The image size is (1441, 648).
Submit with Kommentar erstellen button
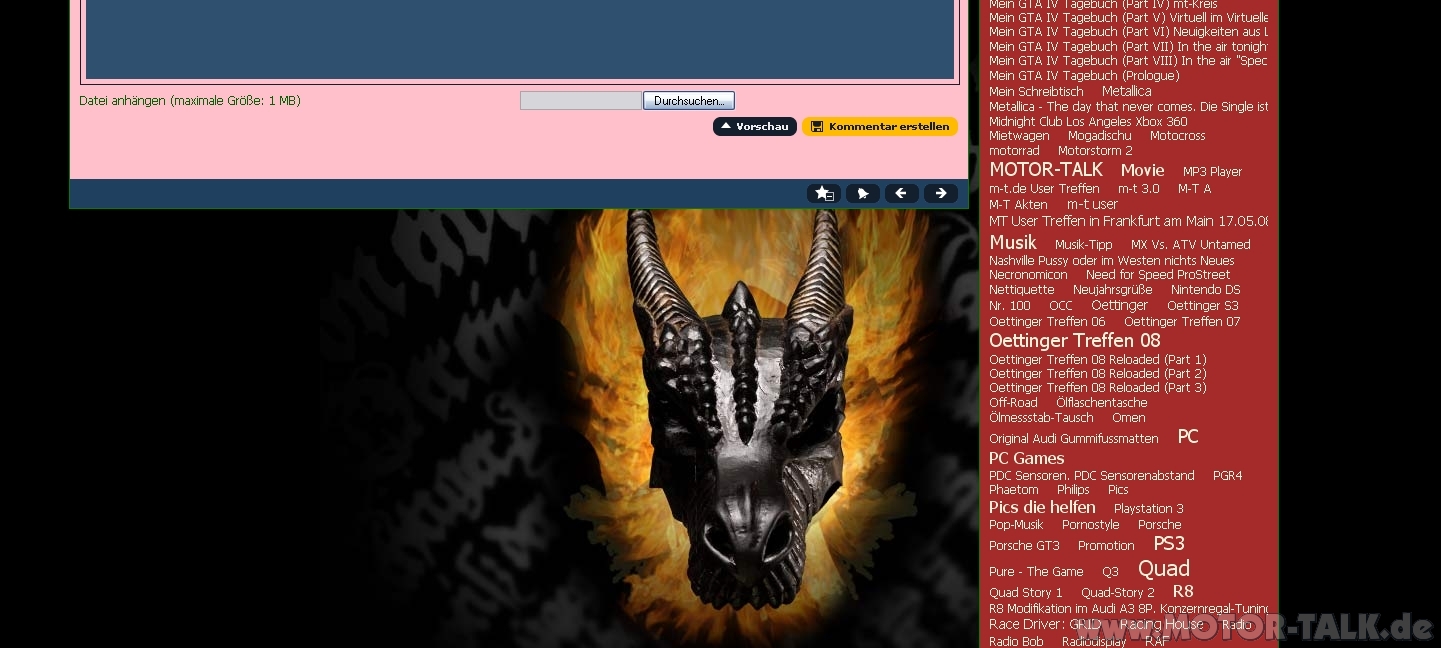point(880,127)
